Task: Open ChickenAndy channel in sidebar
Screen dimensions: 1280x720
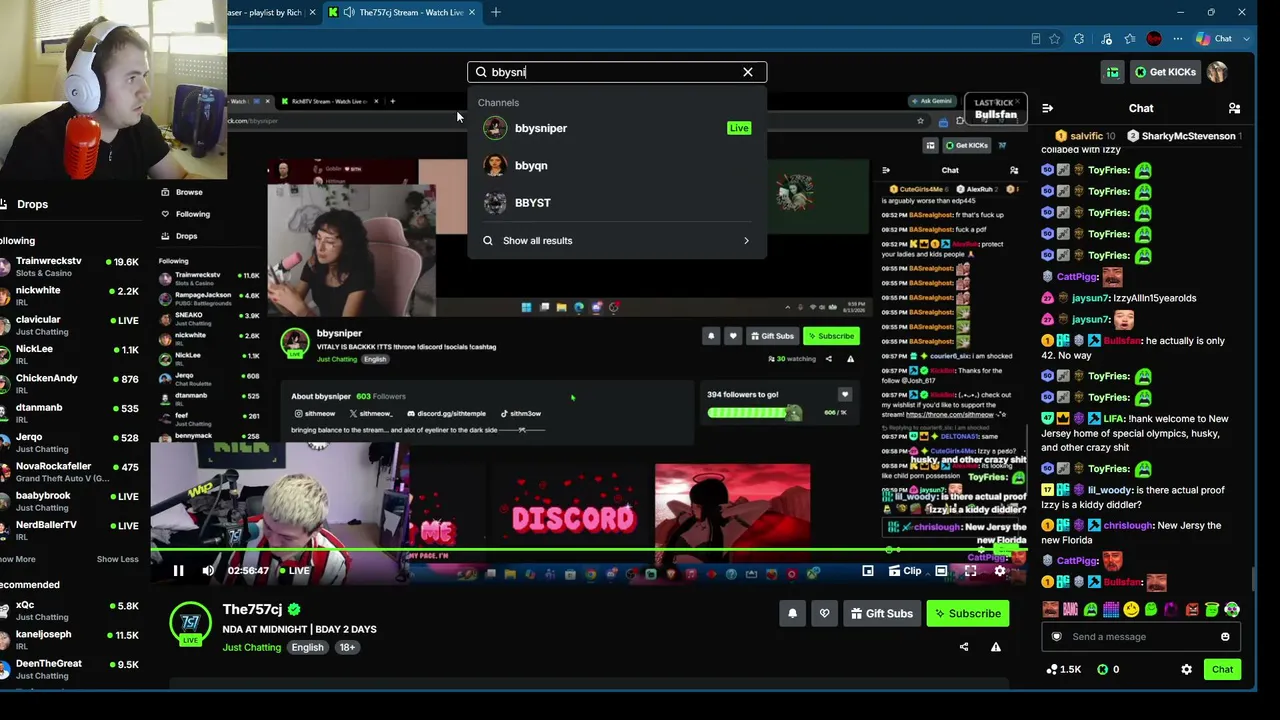Action: point(69,383)
